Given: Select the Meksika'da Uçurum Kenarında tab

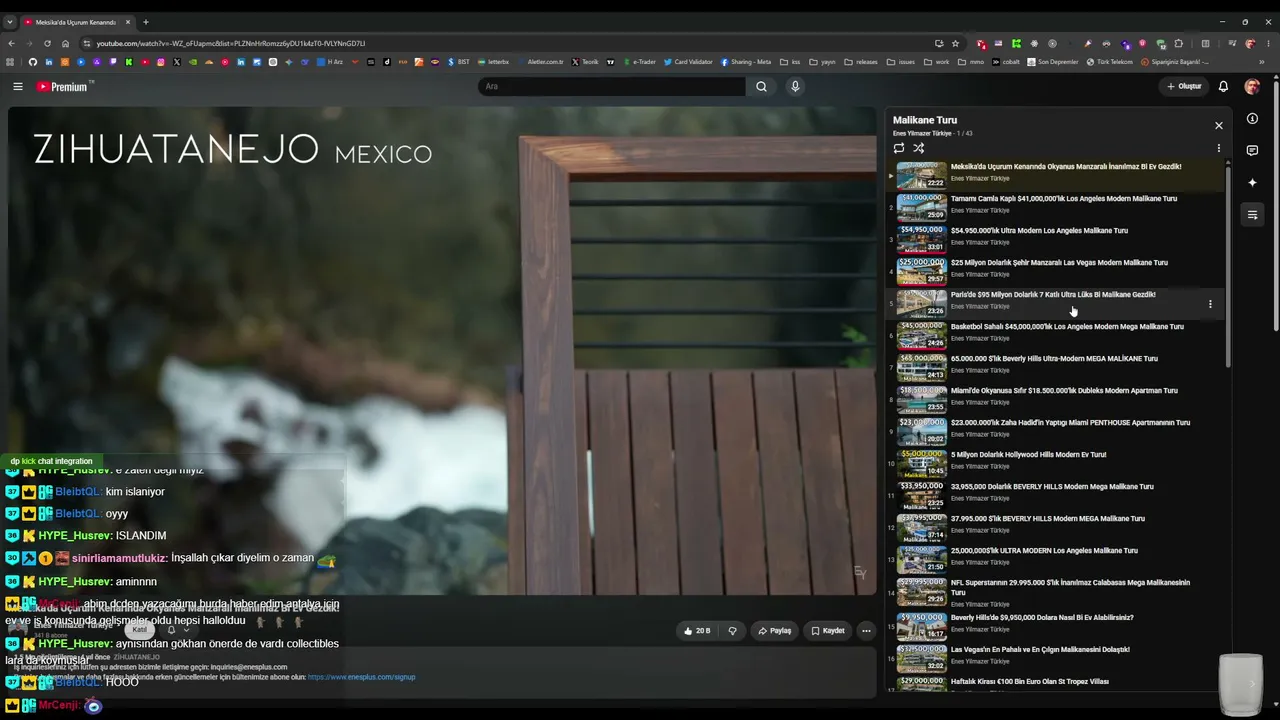Looking at the screenshot, I should pyautogui.click(x=78, y=22).
